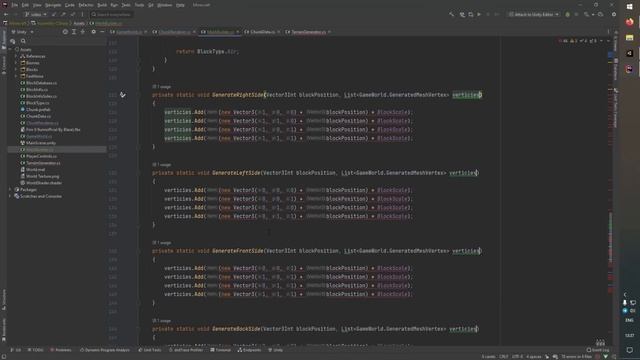Open the Git menu
The width and height of the screenshot is (640, 360).
(x=151, y=5)
